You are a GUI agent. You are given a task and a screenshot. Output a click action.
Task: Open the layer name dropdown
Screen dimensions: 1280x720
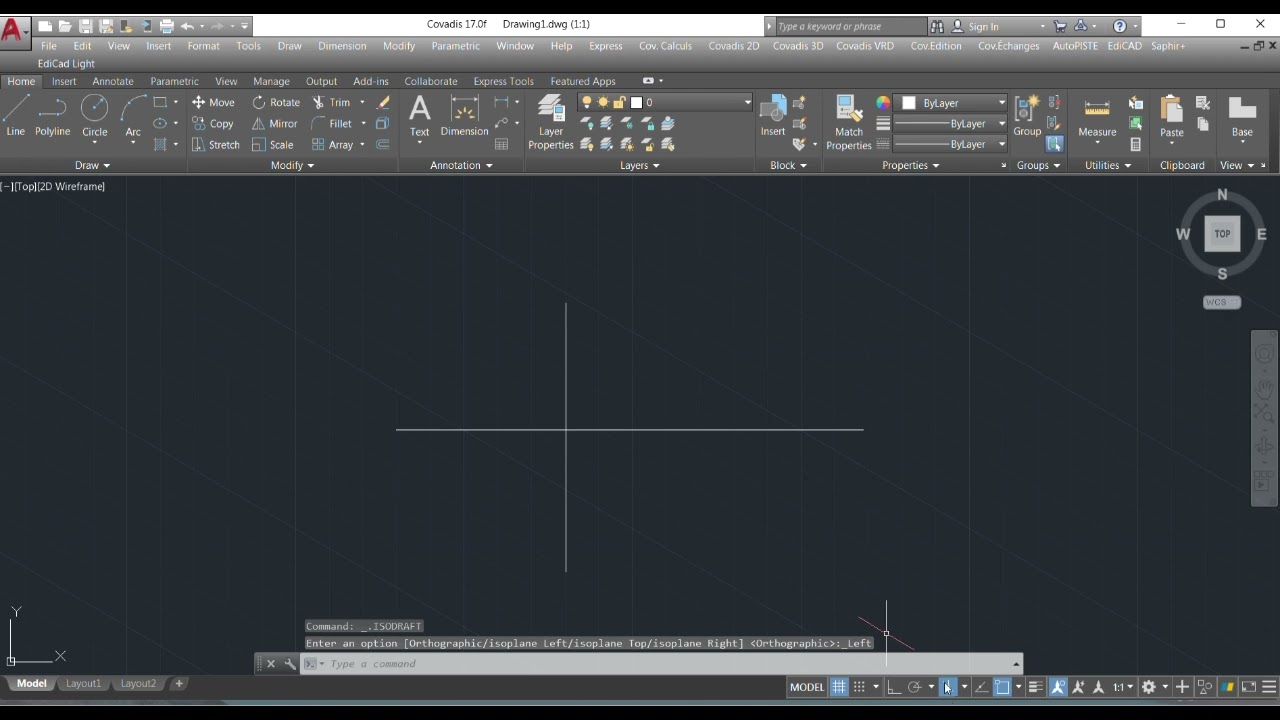746,102
